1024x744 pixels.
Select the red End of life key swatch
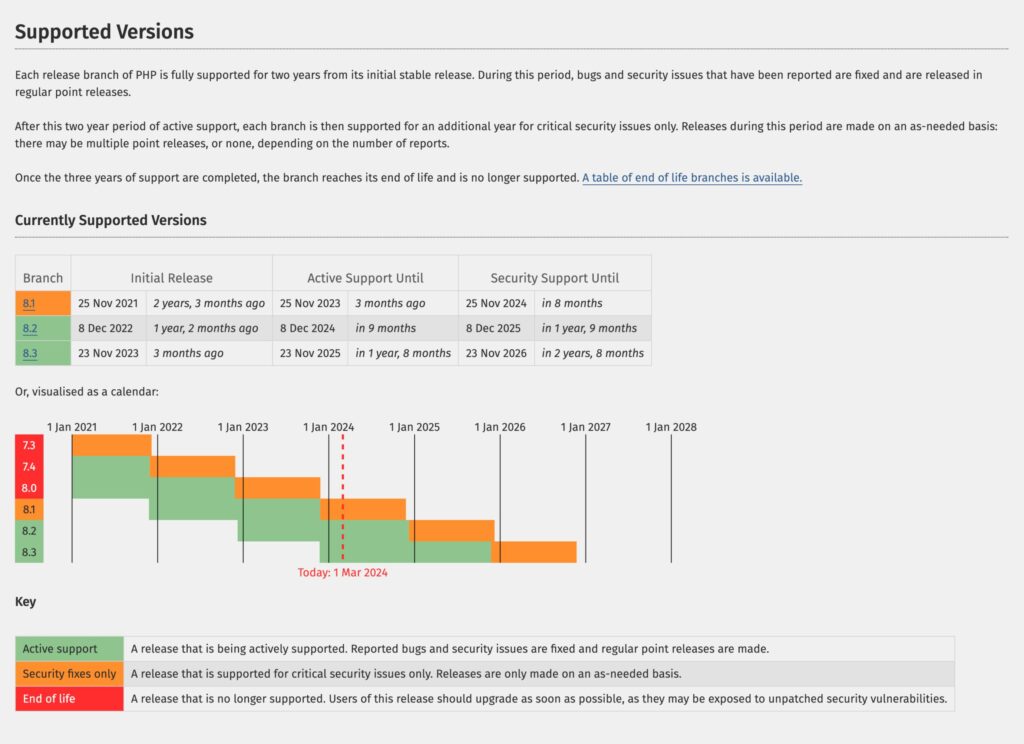coord(69,699)
